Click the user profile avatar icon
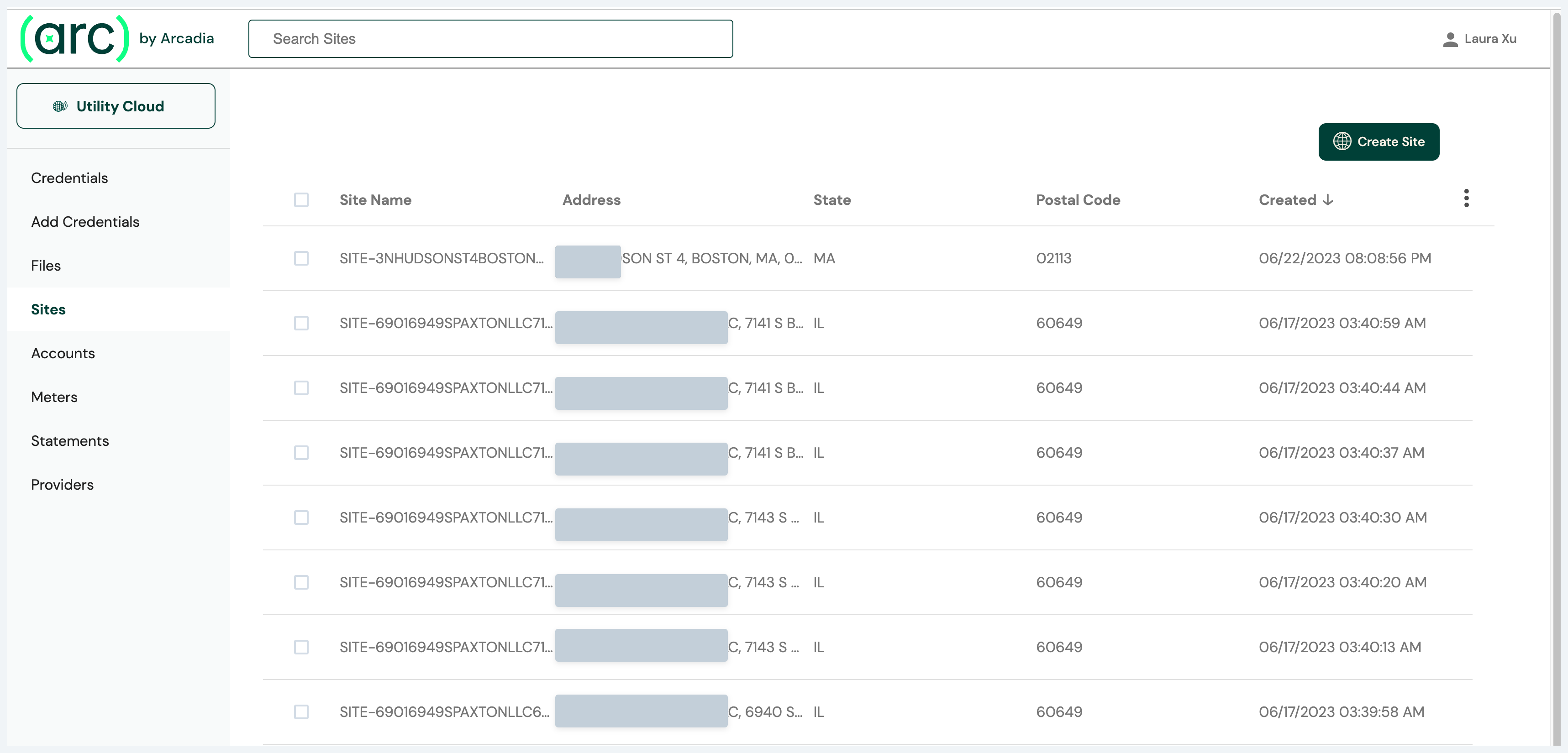The height and width of the screenshot is (753, 1568). [x=1450, y=39]
